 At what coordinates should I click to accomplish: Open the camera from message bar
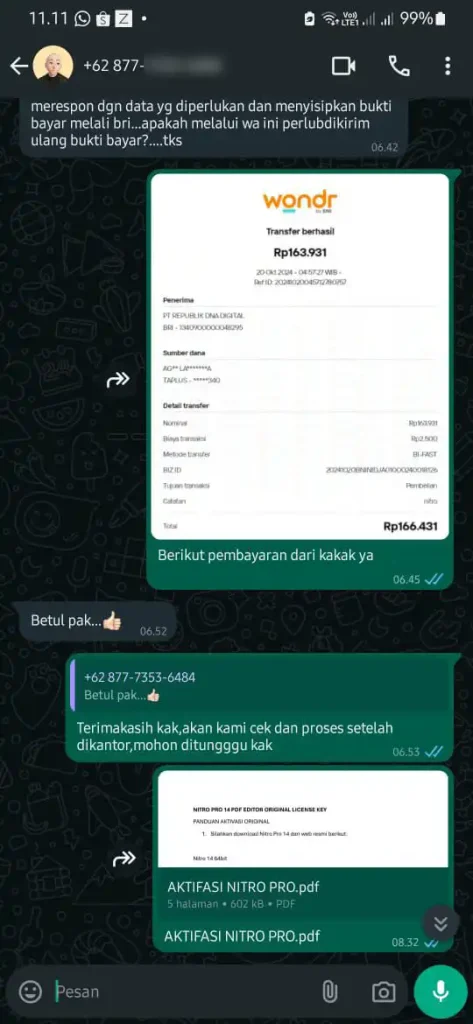[x=383, y=992]
